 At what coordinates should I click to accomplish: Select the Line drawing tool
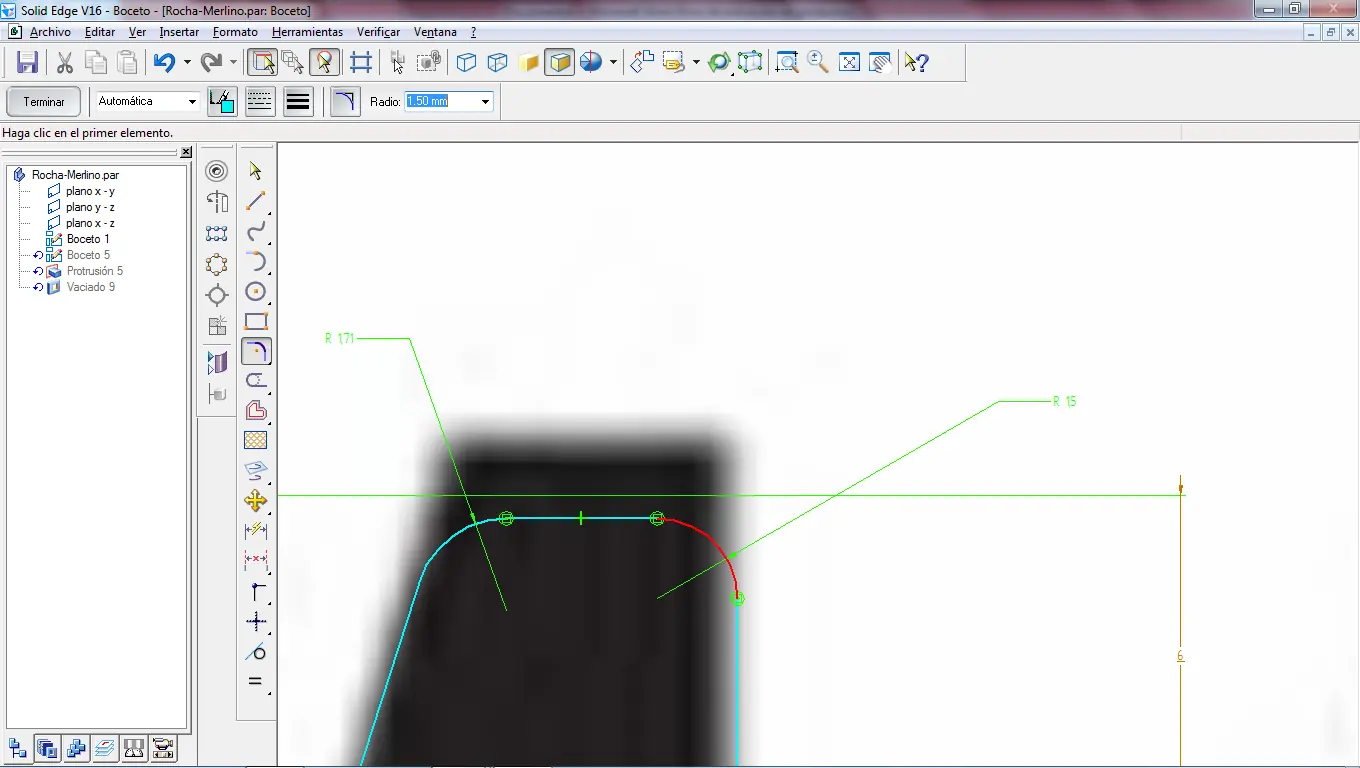pos(256,201)
